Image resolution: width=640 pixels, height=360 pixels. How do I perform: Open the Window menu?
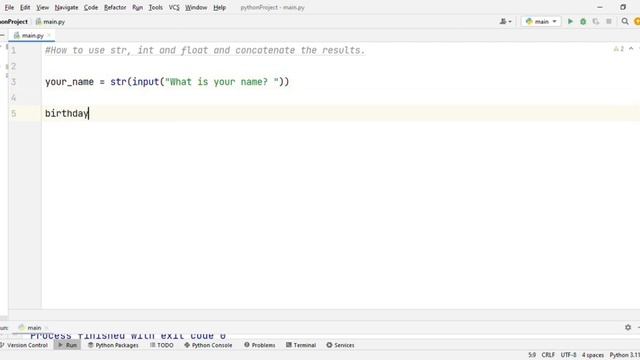(196, 7)
